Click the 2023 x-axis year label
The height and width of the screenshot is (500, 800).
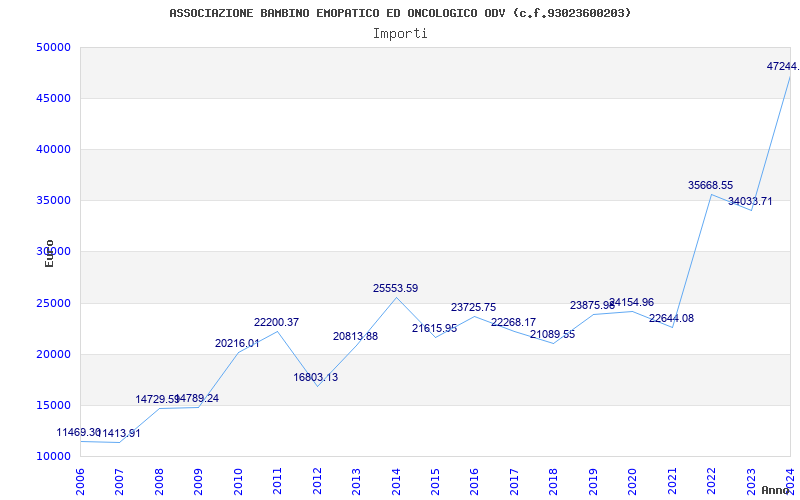[x=751, y=482]
